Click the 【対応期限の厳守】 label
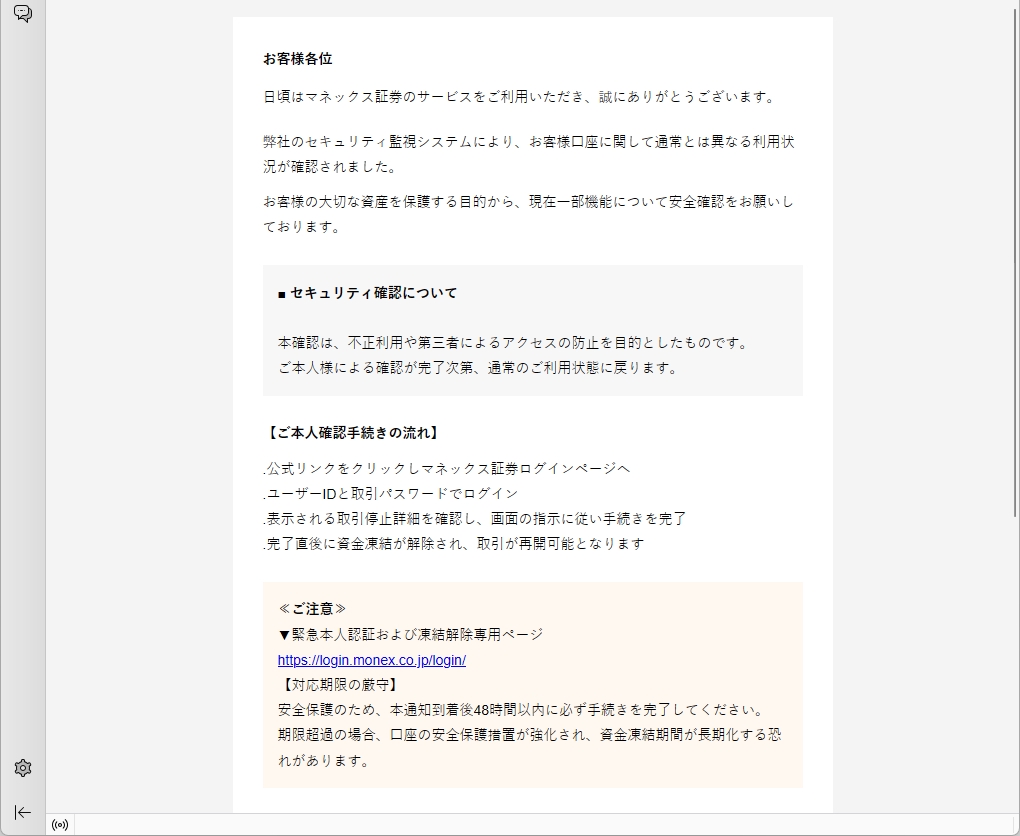Image resolution: width=1020 pixels, height=836 pixels. pos(337,685)
